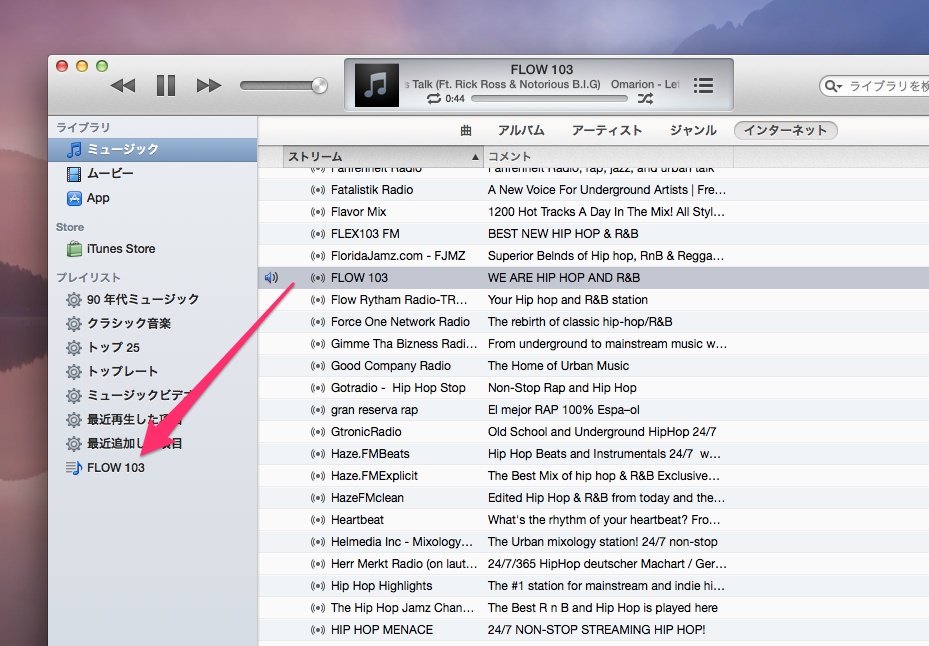
Task: Open the トップ 25 smart playlist
Action: 153,347
